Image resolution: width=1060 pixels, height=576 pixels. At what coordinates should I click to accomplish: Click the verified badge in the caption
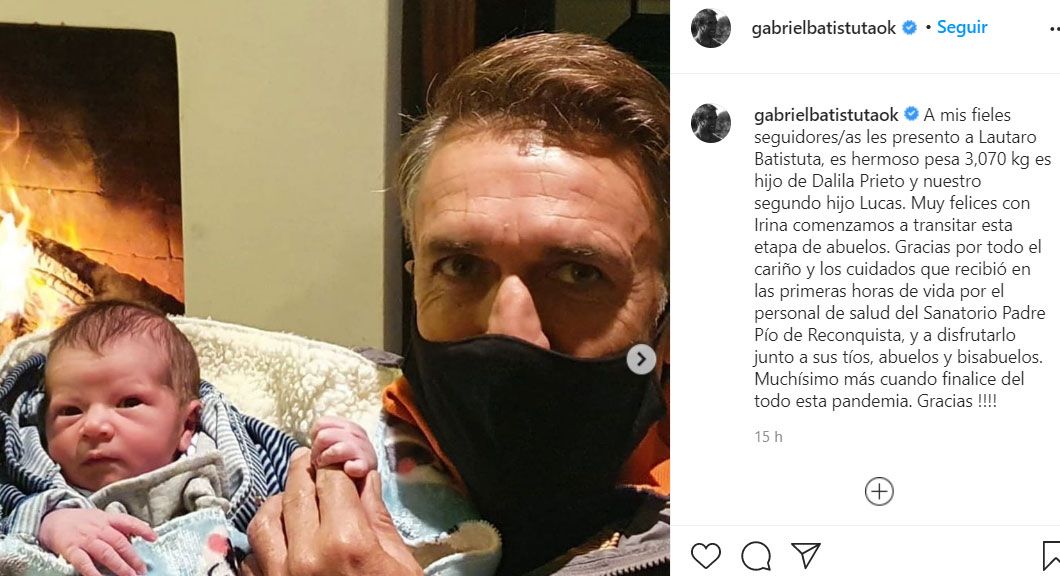[x=911, y=114]
